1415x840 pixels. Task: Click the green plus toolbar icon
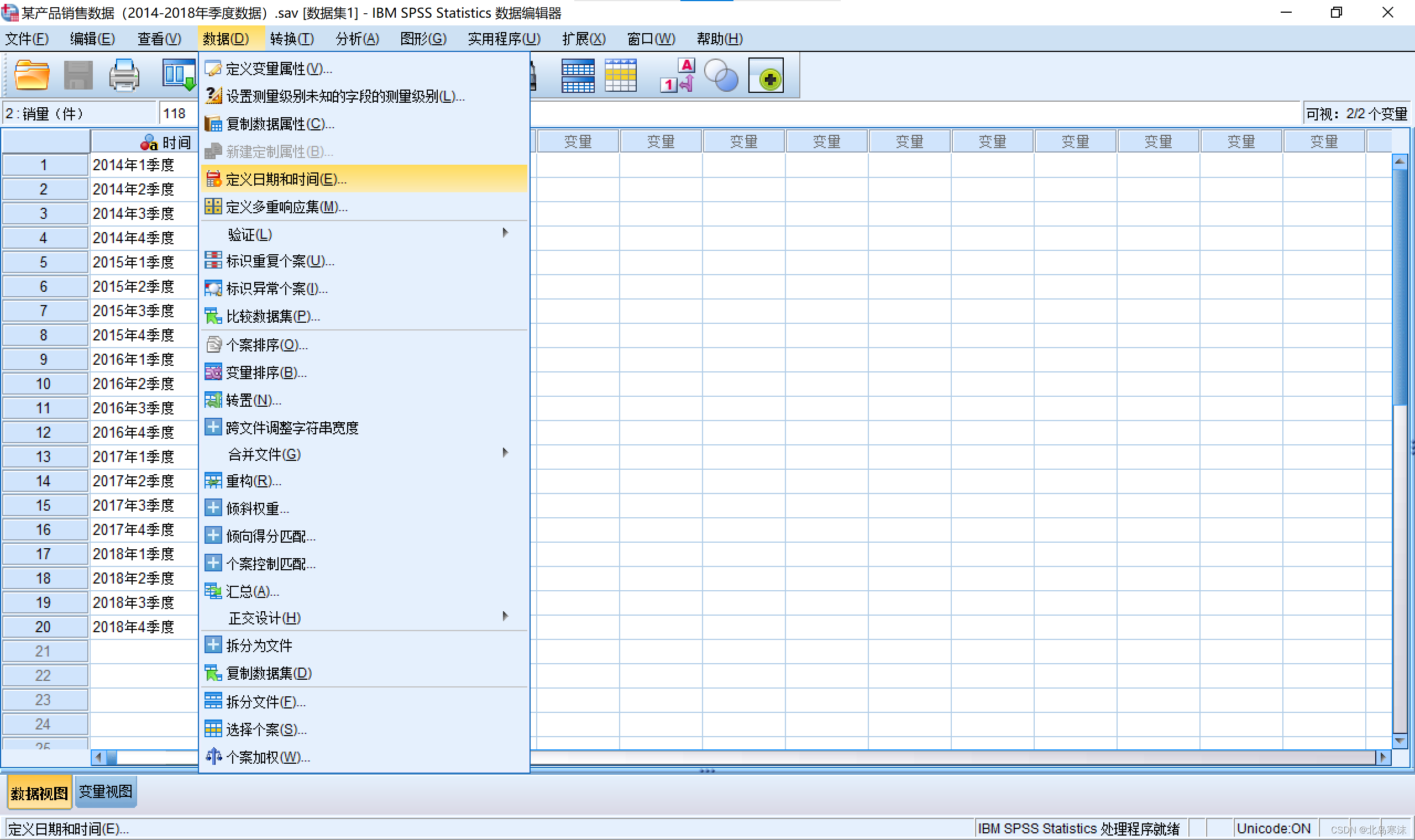click(766, 75)
